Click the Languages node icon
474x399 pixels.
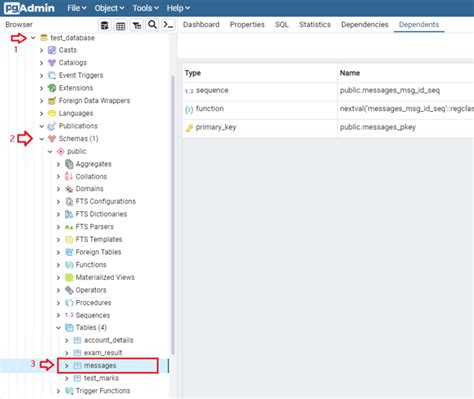pyautogui.click(x=52, y=113)
